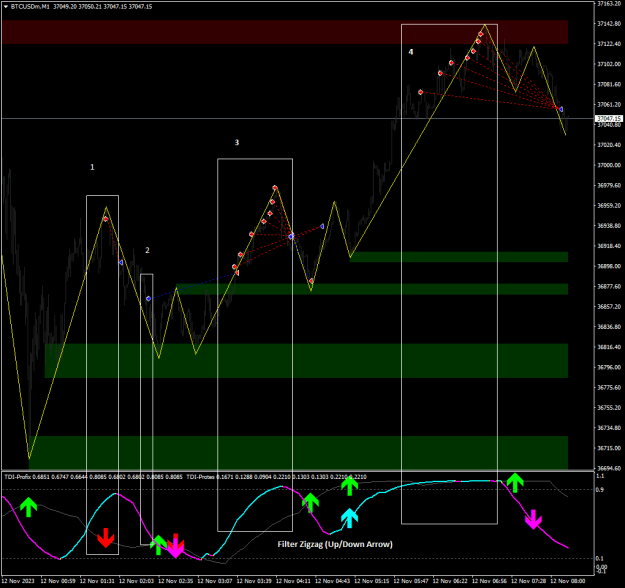Click price axis label 37020.40

[x=609, y=145]
